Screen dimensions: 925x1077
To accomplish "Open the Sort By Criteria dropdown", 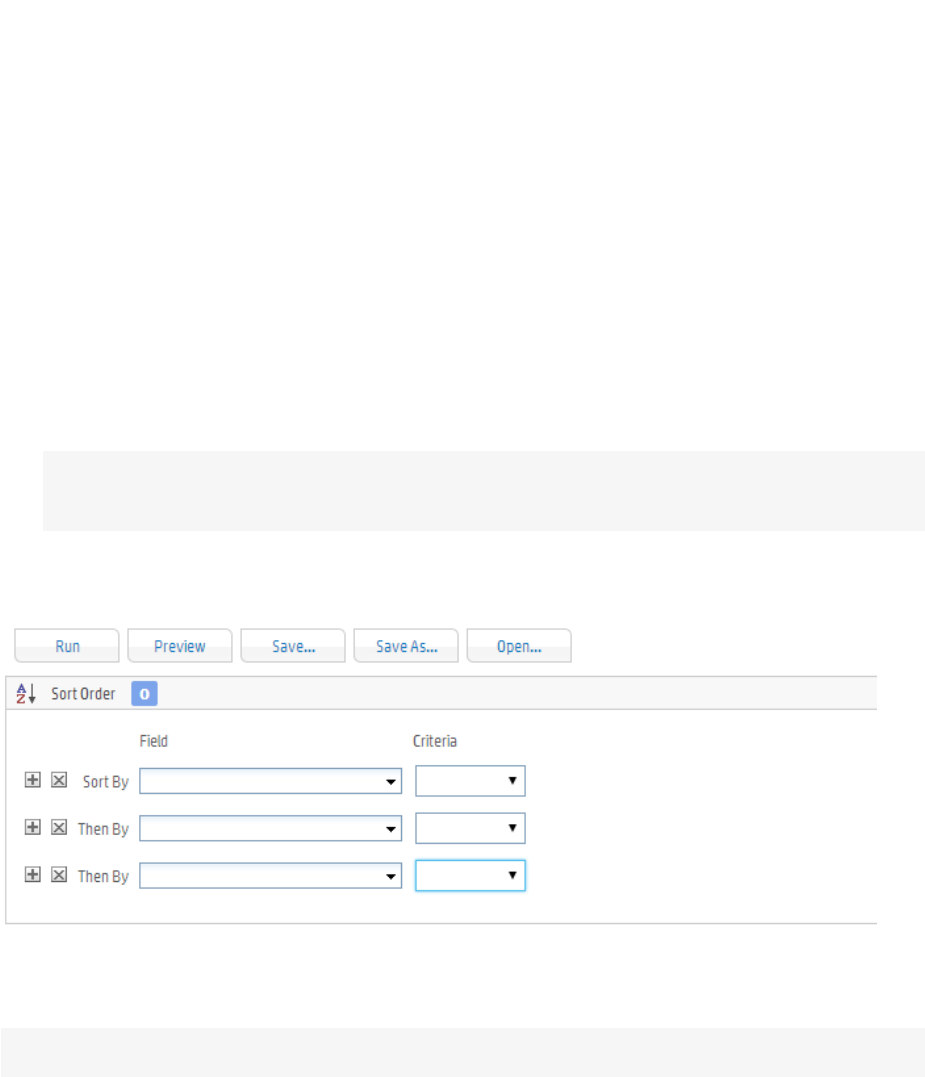I will point(470,781).
